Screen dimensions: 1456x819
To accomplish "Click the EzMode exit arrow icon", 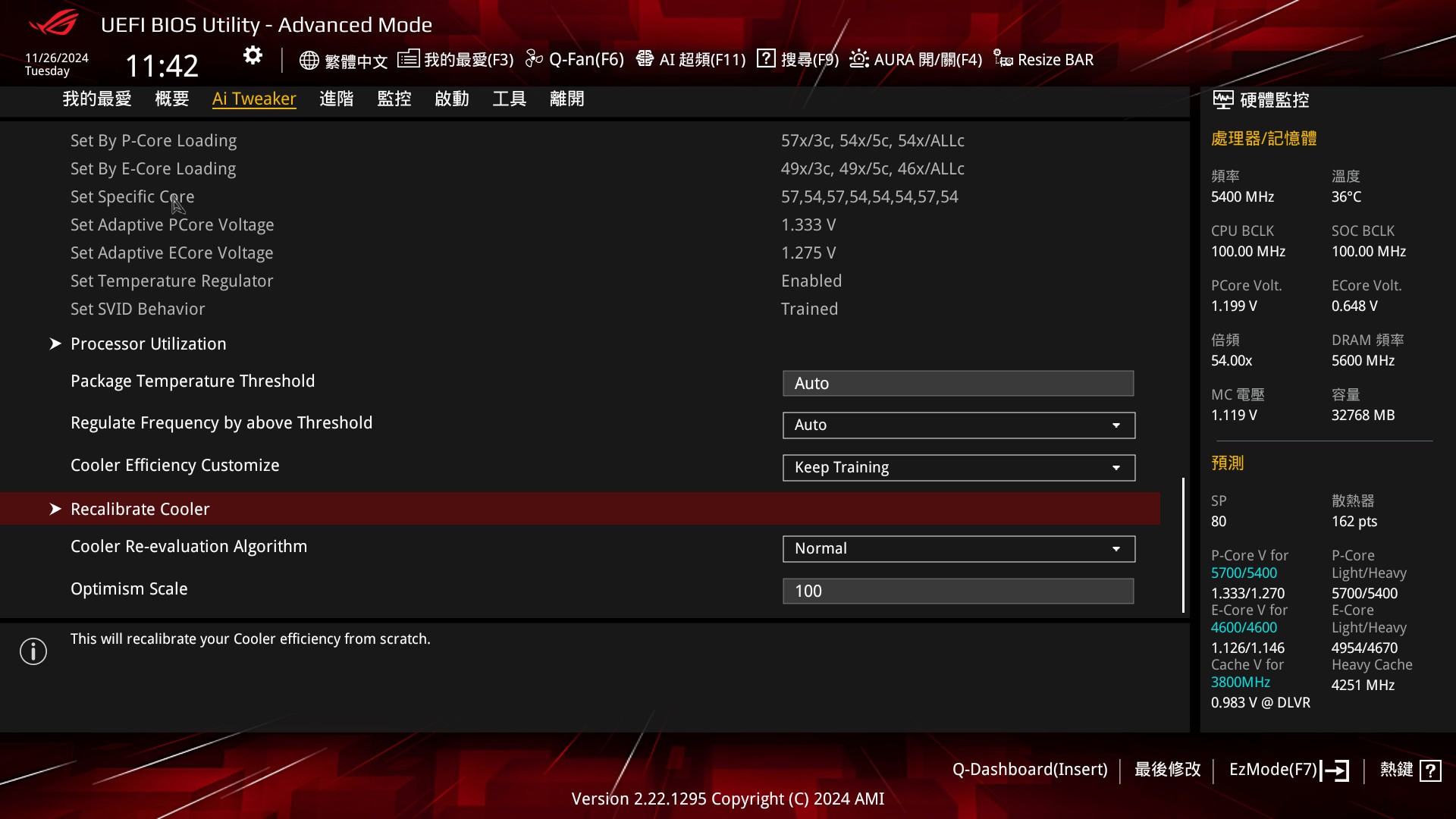I will pos(1335,770).
